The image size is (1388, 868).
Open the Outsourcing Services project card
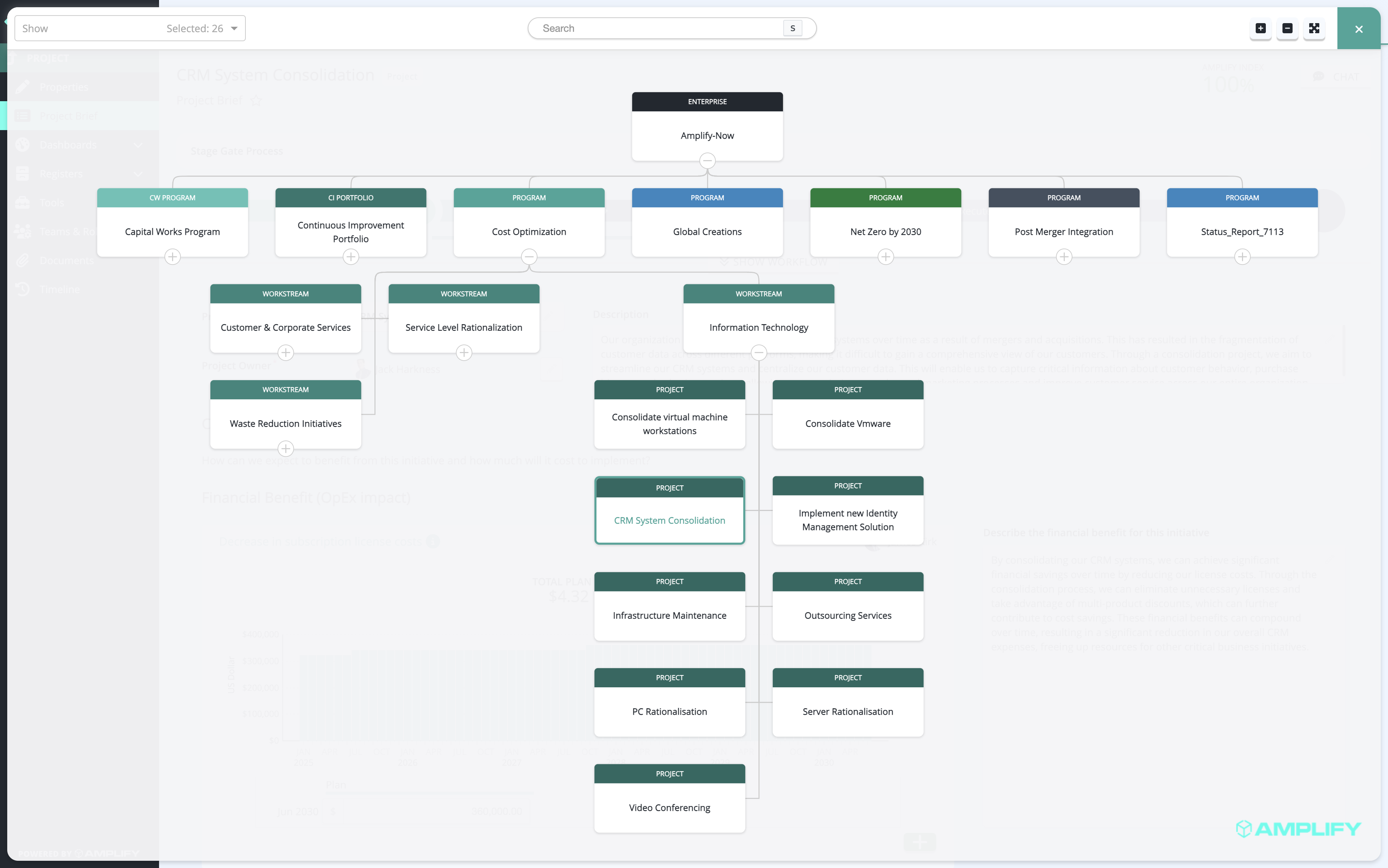coord(848,606)
